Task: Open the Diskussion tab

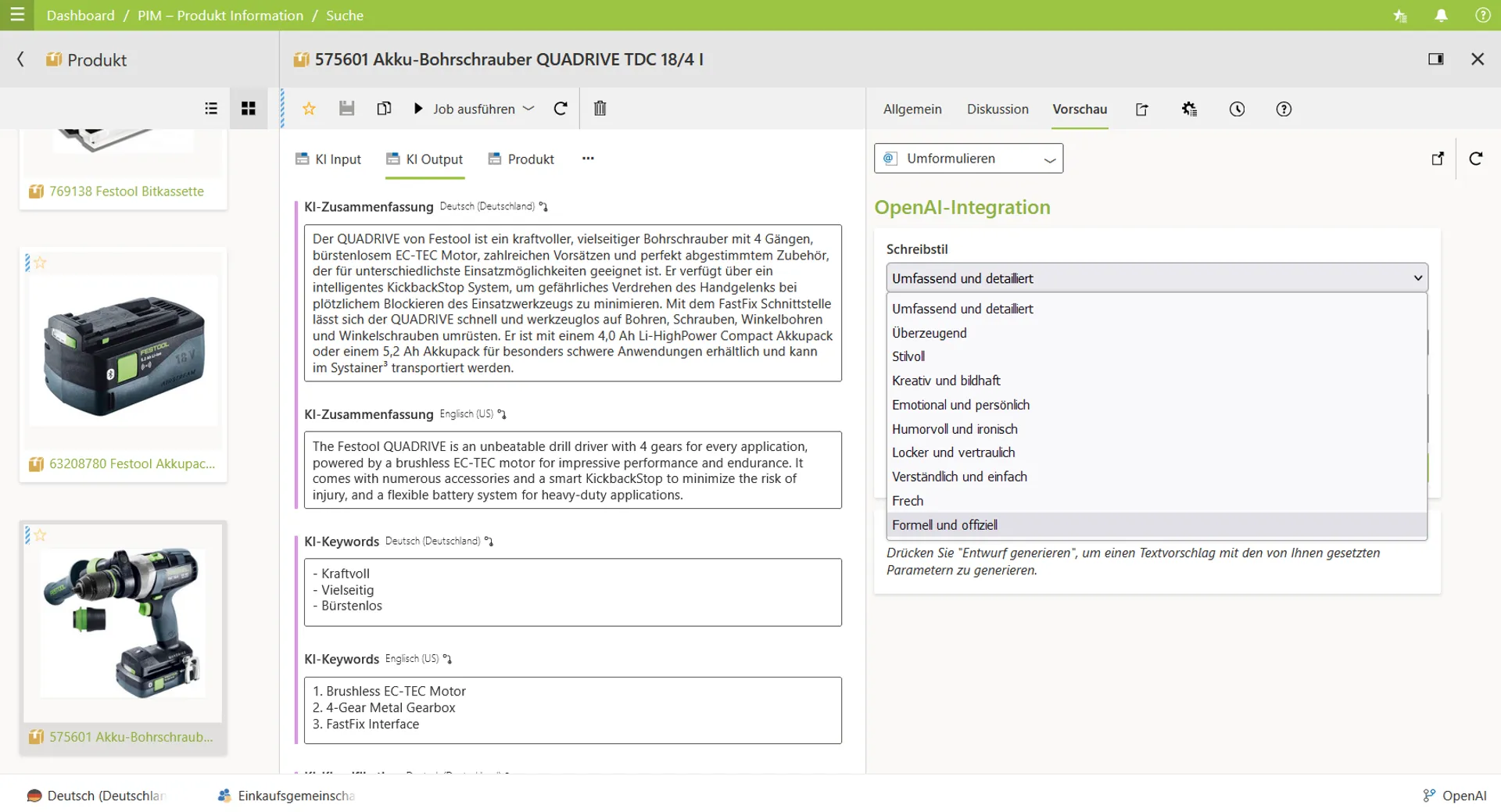Action: coord(998,109)
